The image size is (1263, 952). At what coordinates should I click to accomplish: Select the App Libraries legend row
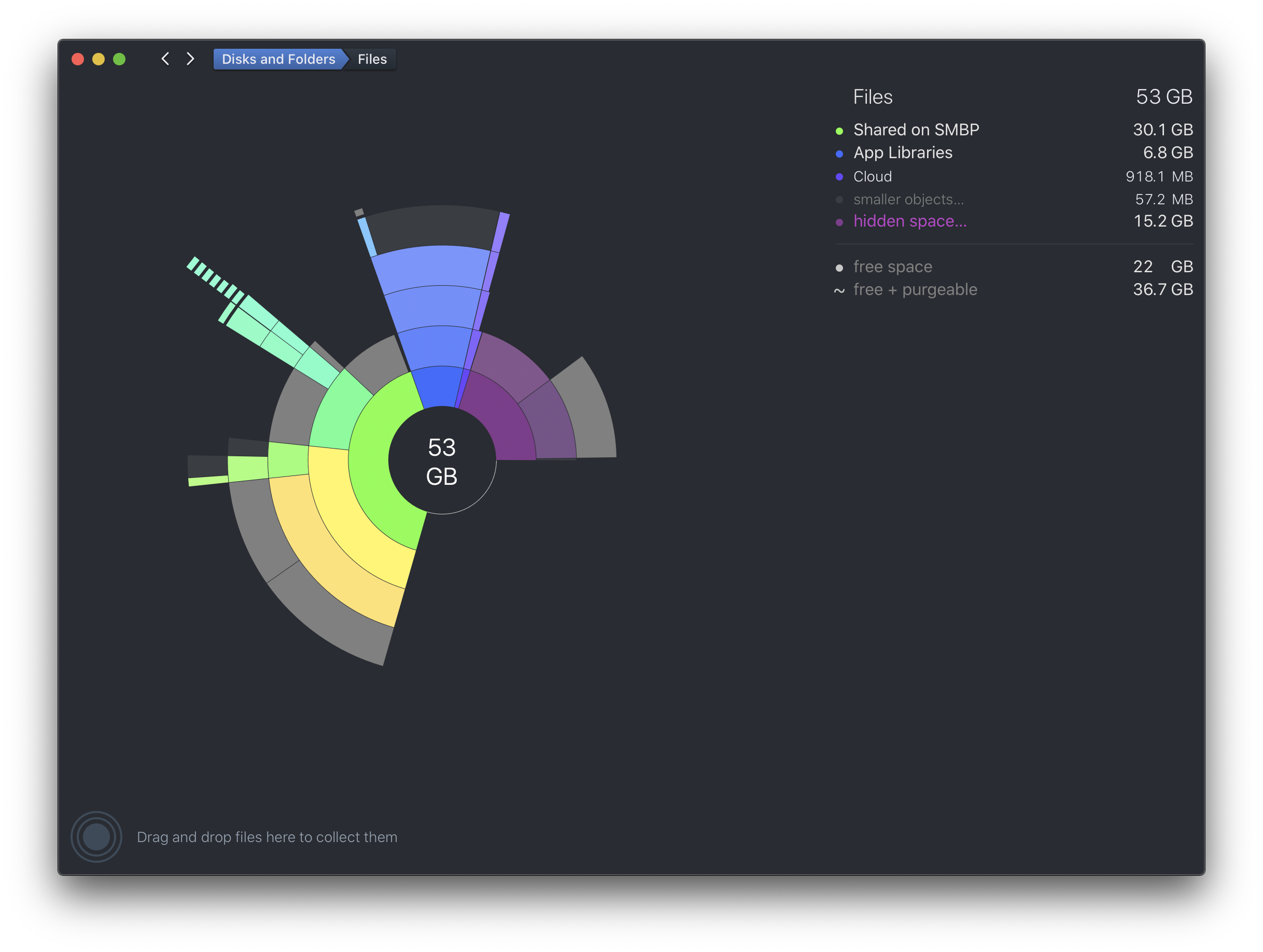point(903,153)
